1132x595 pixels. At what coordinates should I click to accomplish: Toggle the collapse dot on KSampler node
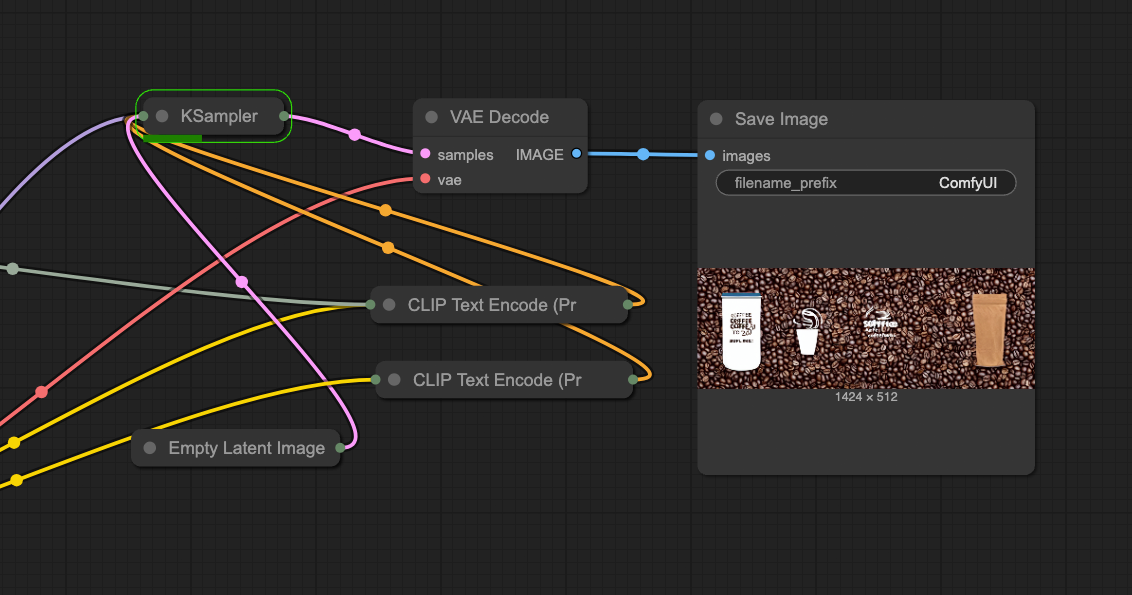click(x=162, y=116)
